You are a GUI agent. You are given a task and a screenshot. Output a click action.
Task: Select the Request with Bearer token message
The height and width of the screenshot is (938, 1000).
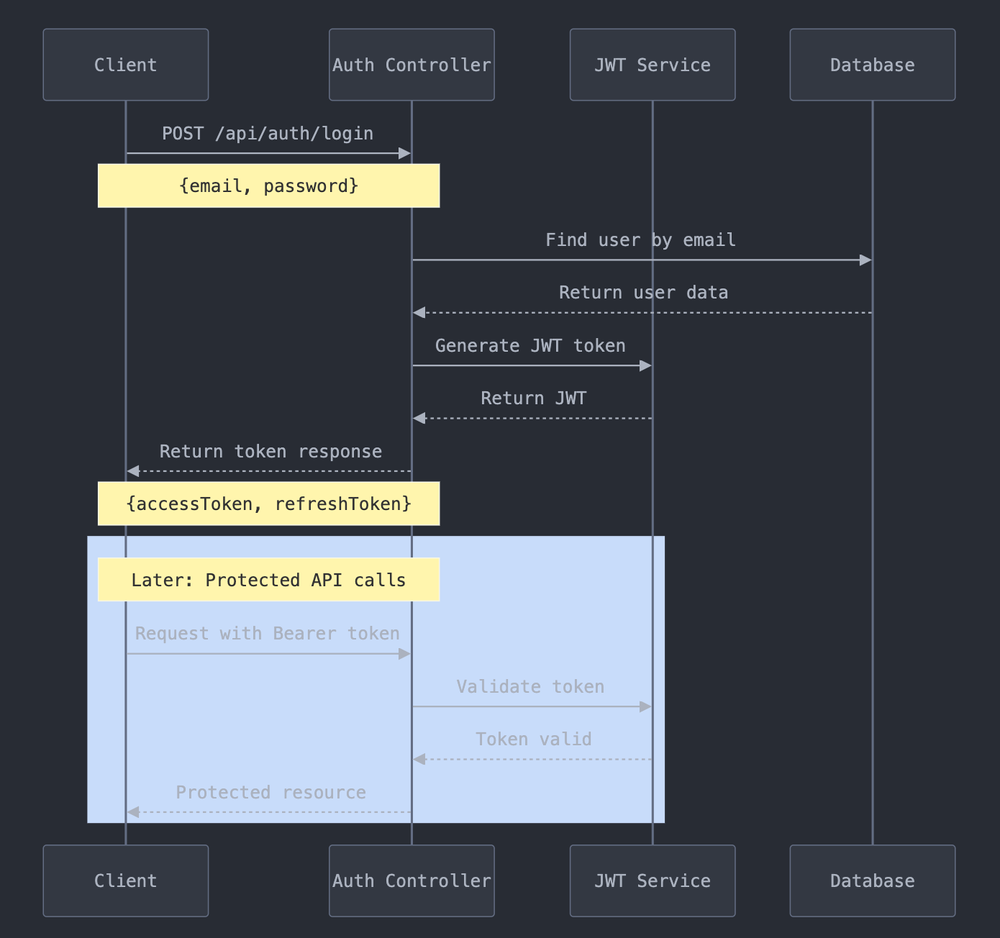pyautogui.click(x=266, y=633)
